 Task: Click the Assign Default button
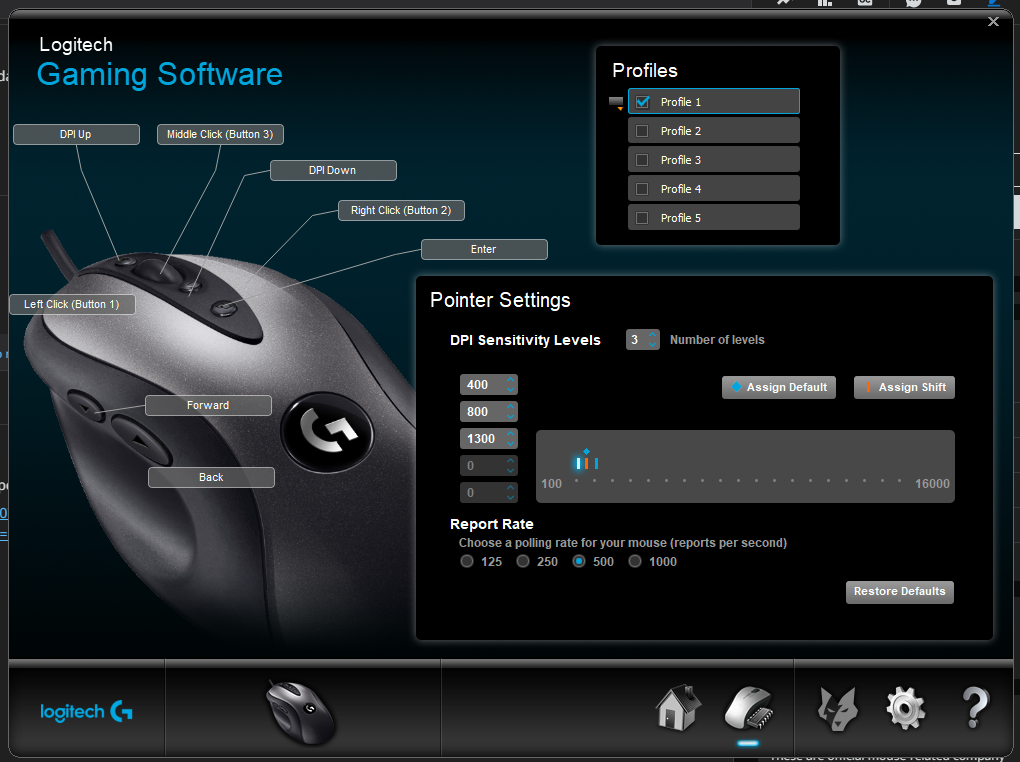pos(779,387)
